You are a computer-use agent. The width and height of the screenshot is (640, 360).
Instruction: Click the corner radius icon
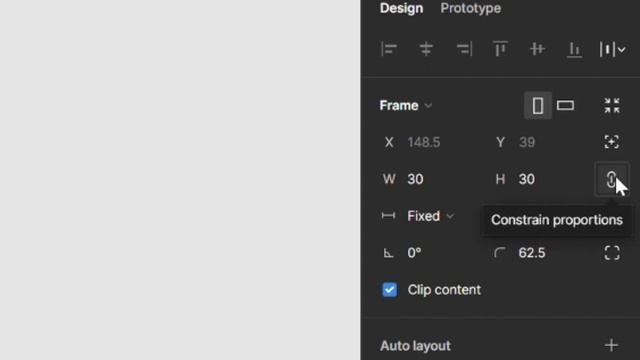tap(500, 253)
